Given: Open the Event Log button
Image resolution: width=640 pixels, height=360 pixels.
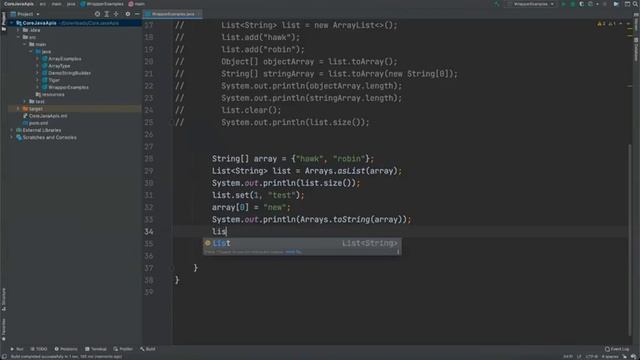Looking at the screenshot, I should click(617, 349).
